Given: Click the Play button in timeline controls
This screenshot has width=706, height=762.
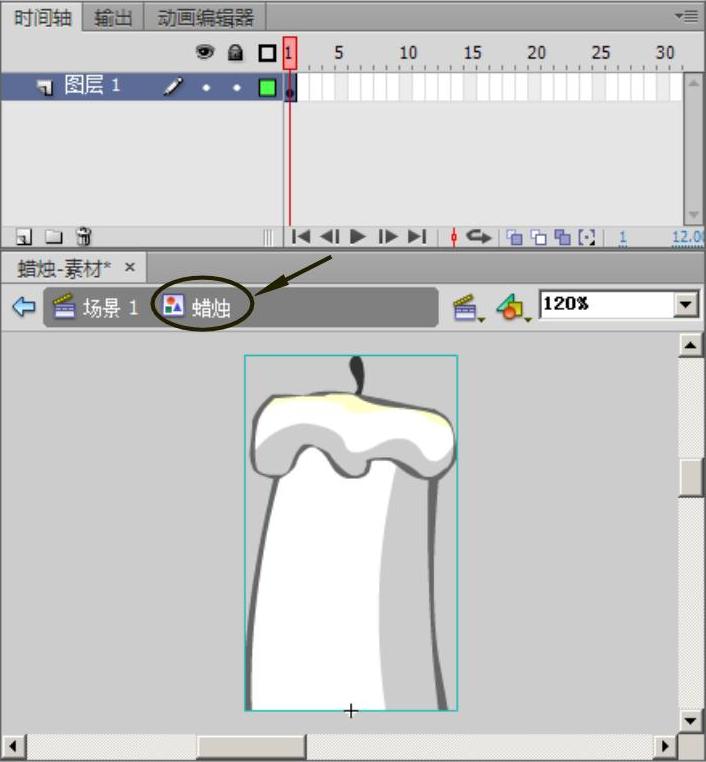Looking at the screenshot, I should coord(358,237).
